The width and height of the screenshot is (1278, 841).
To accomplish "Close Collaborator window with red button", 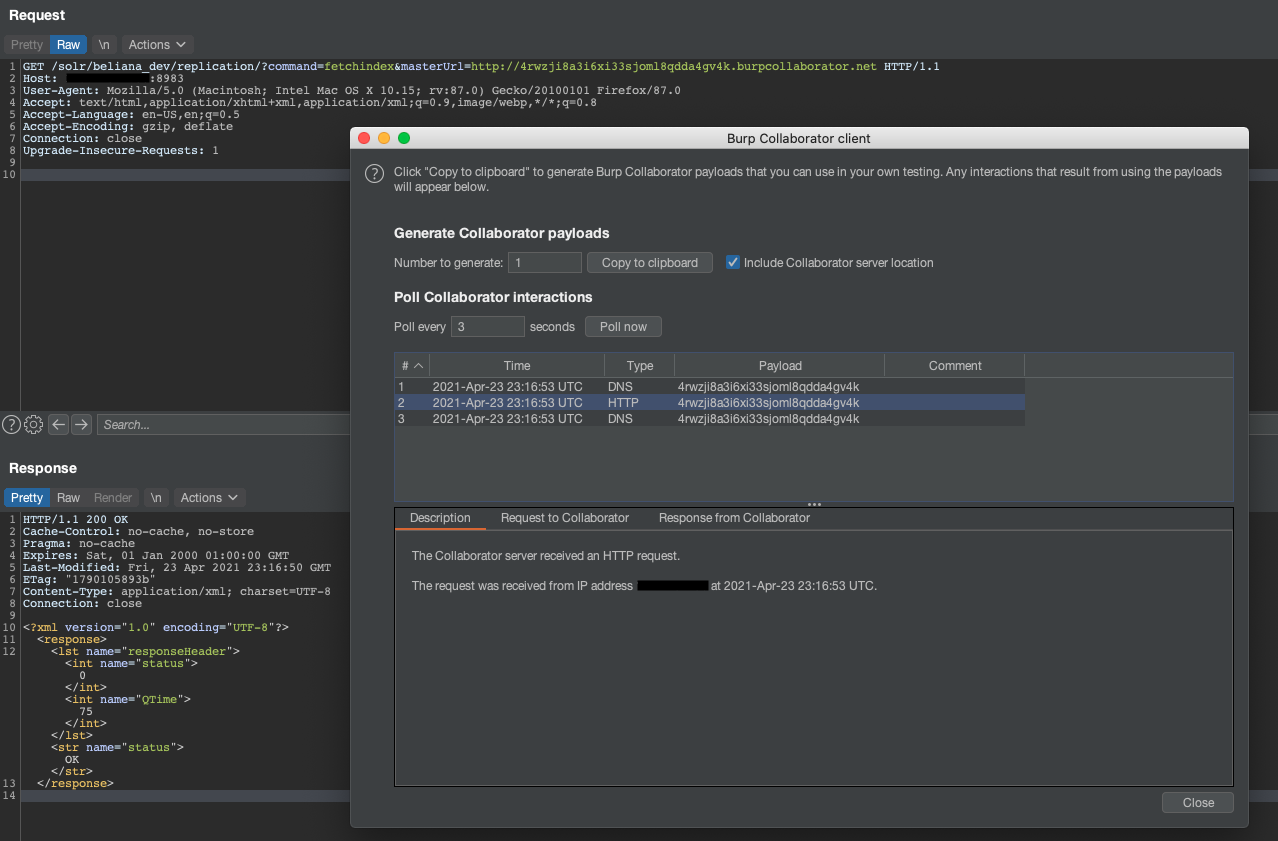I will coord(364,138).
